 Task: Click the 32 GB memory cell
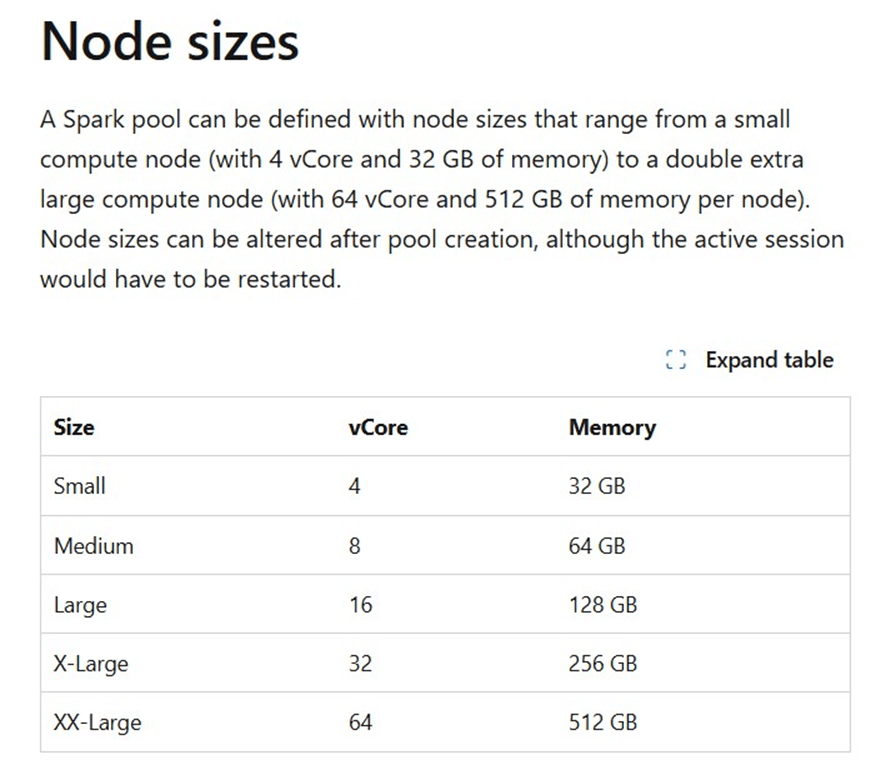pyautogui.click(x=596, y=486)
